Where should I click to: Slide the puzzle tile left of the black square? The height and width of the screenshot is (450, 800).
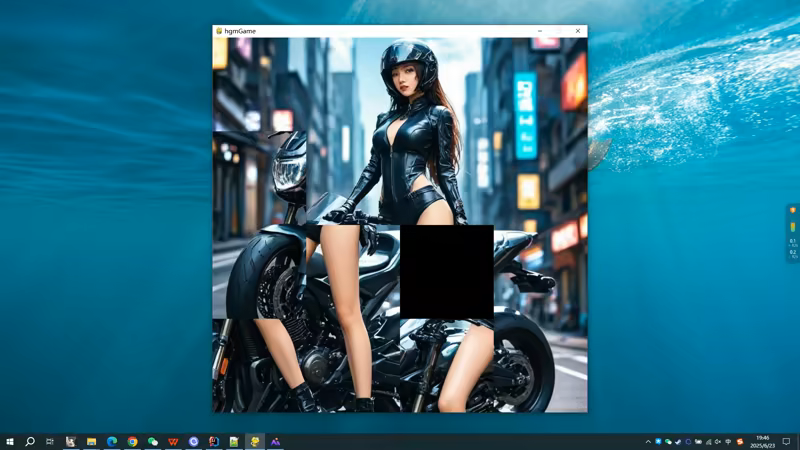[353, 272]
